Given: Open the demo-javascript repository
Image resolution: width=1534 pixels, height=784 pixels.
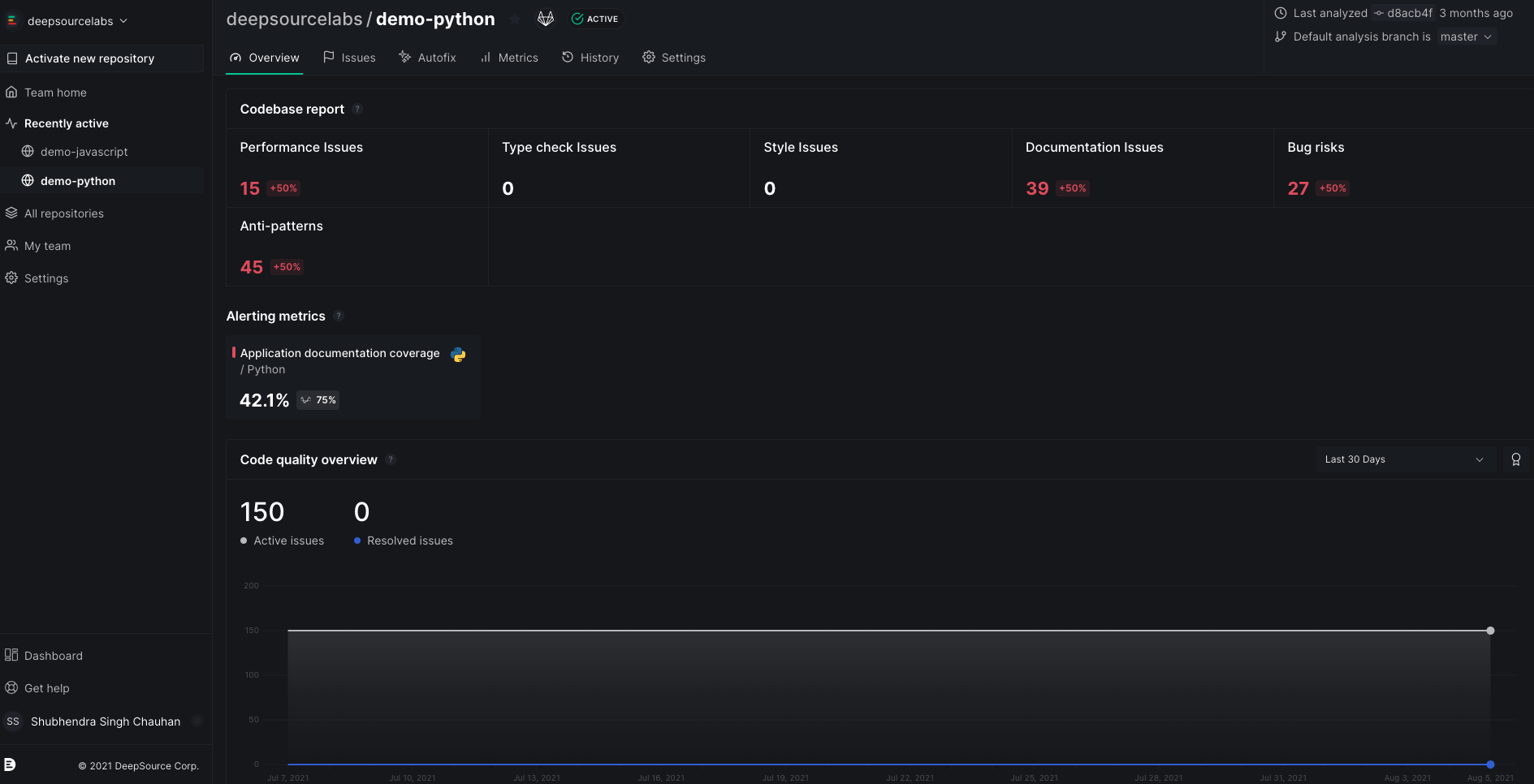Looking at the screenshot, I should [85, 152].
